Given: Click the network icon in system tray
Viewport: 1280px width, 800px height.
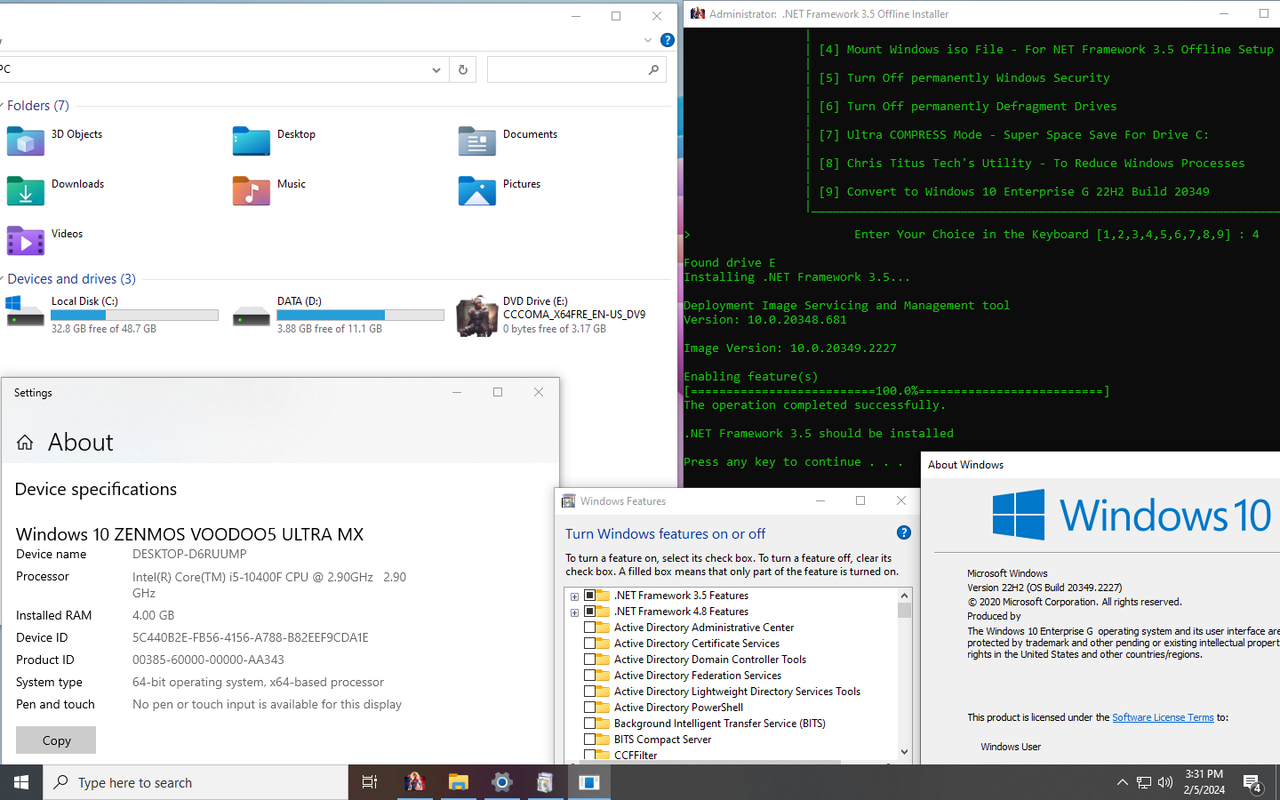Looking at the screenshot, I should (1143, 782).
